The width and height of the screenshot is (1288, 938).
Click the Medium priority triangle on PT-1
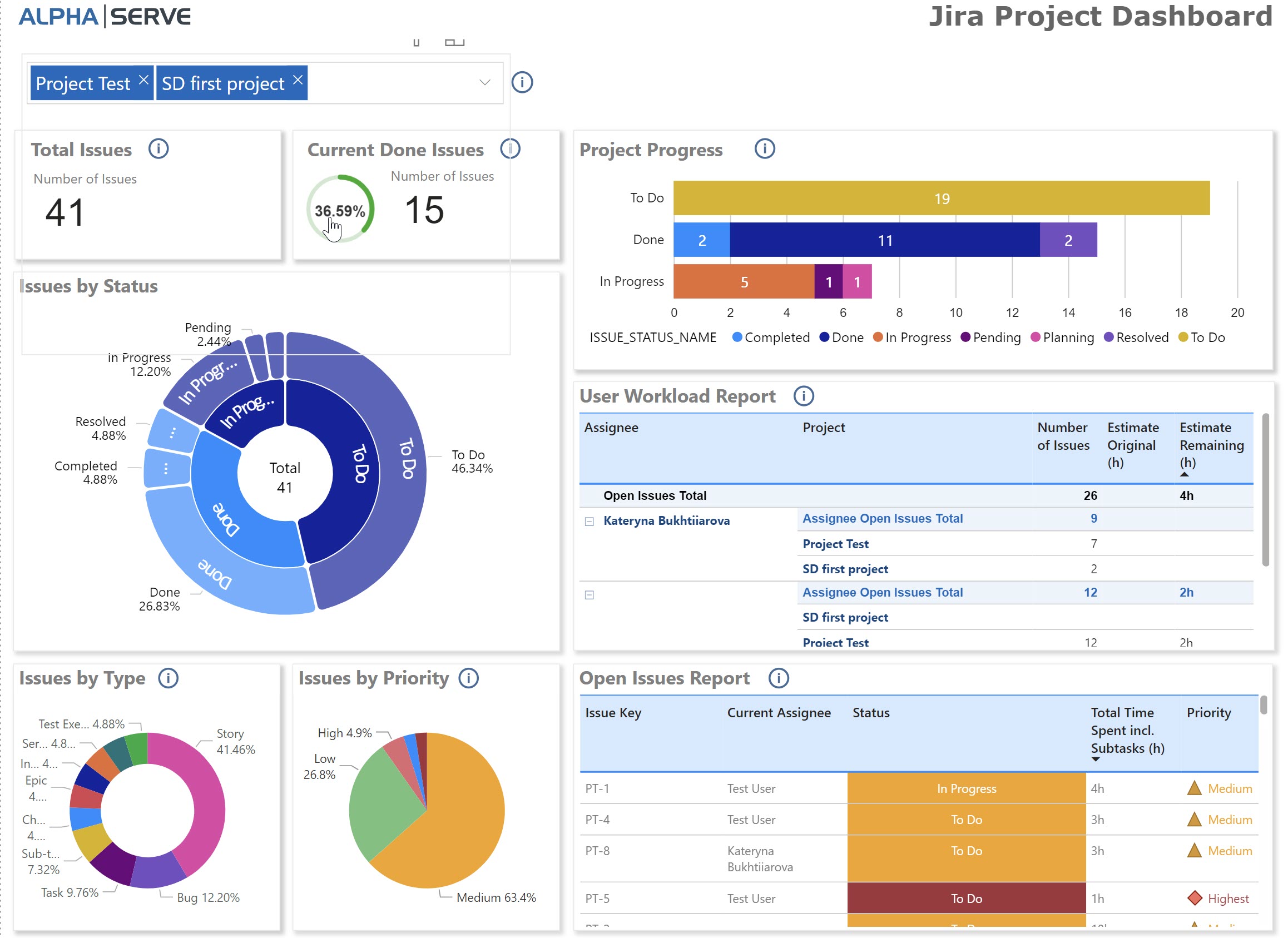pos(1195,788)
